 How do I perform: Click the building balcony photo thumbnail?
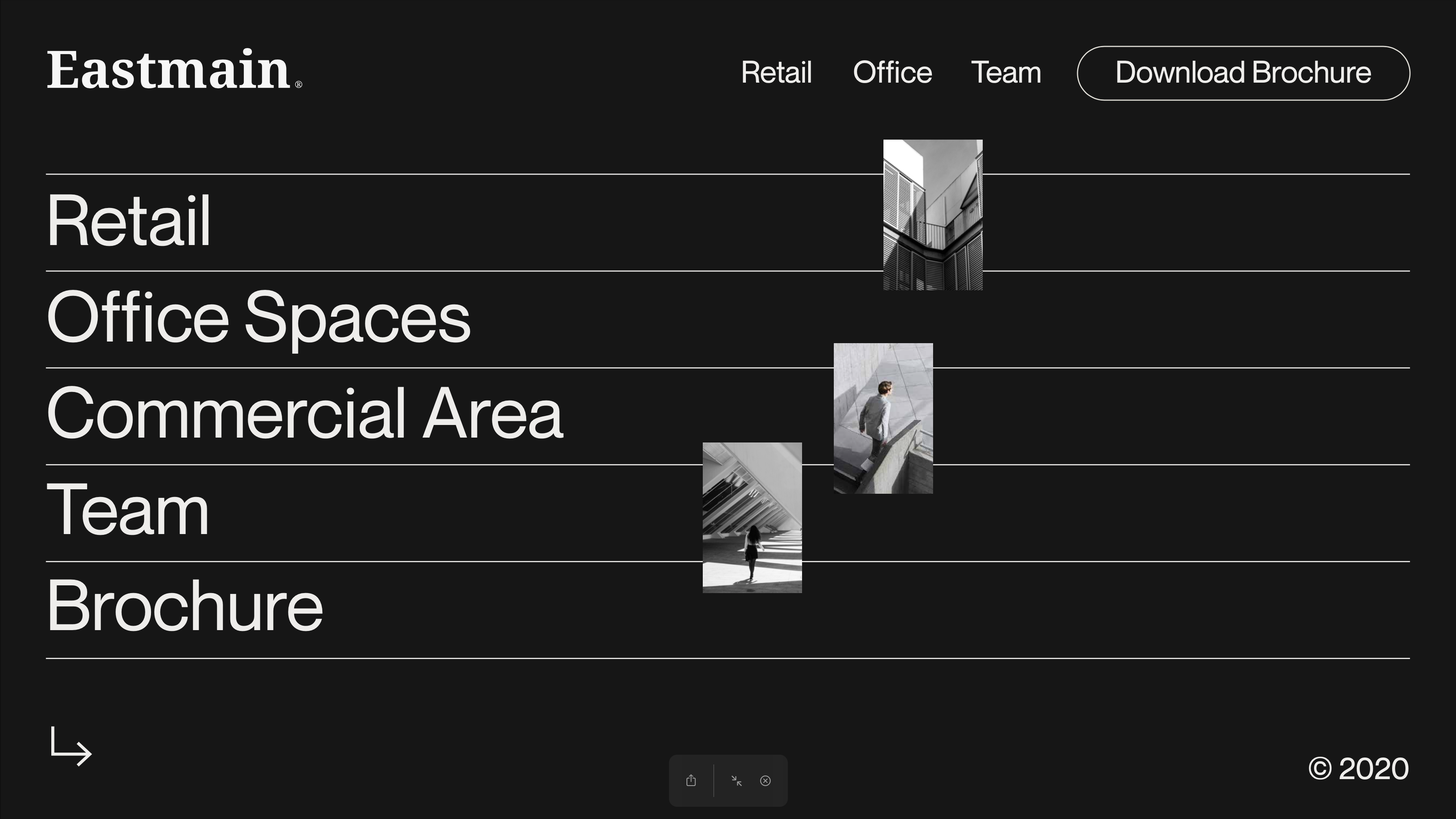coord(933,215)
